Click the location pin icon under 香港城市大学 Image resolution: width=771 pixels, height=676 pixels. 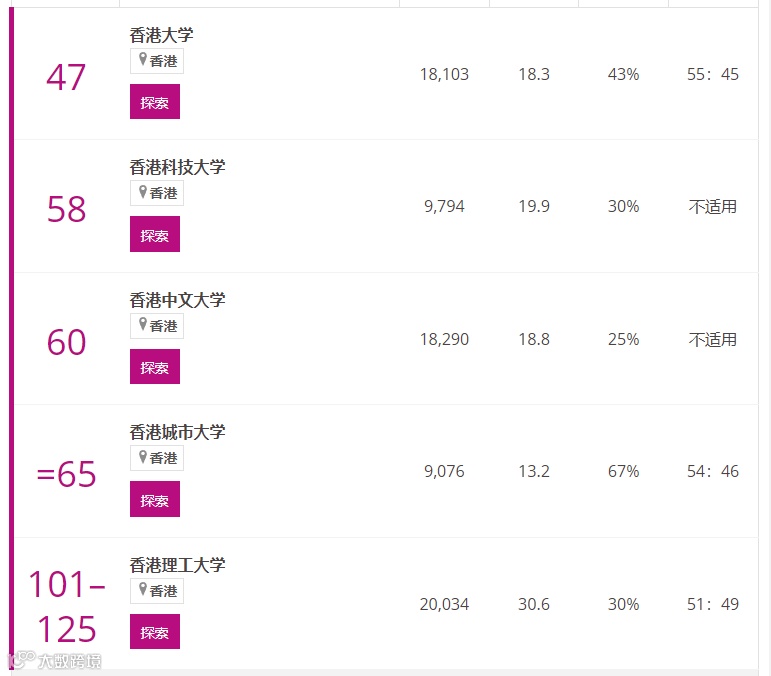click(x=143, y=457)
